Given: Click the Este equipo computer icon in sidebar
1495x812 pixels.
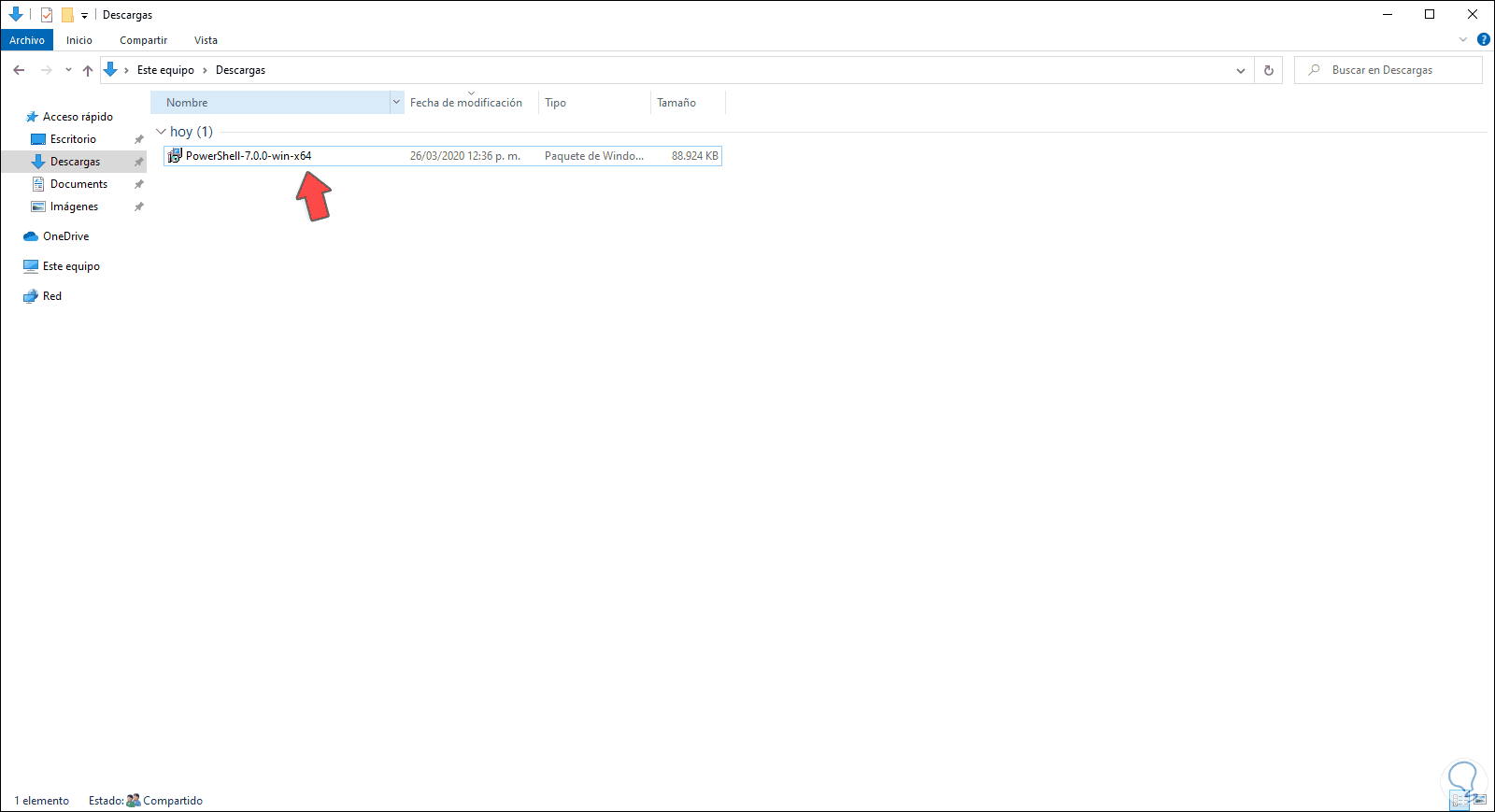Looking at the screenshot, I should pos(31,266).
